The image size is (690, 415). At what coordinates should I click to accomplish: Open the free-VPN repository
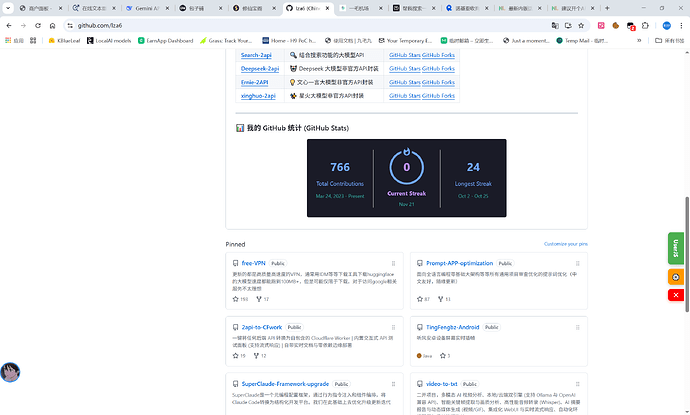click(253, 263)
